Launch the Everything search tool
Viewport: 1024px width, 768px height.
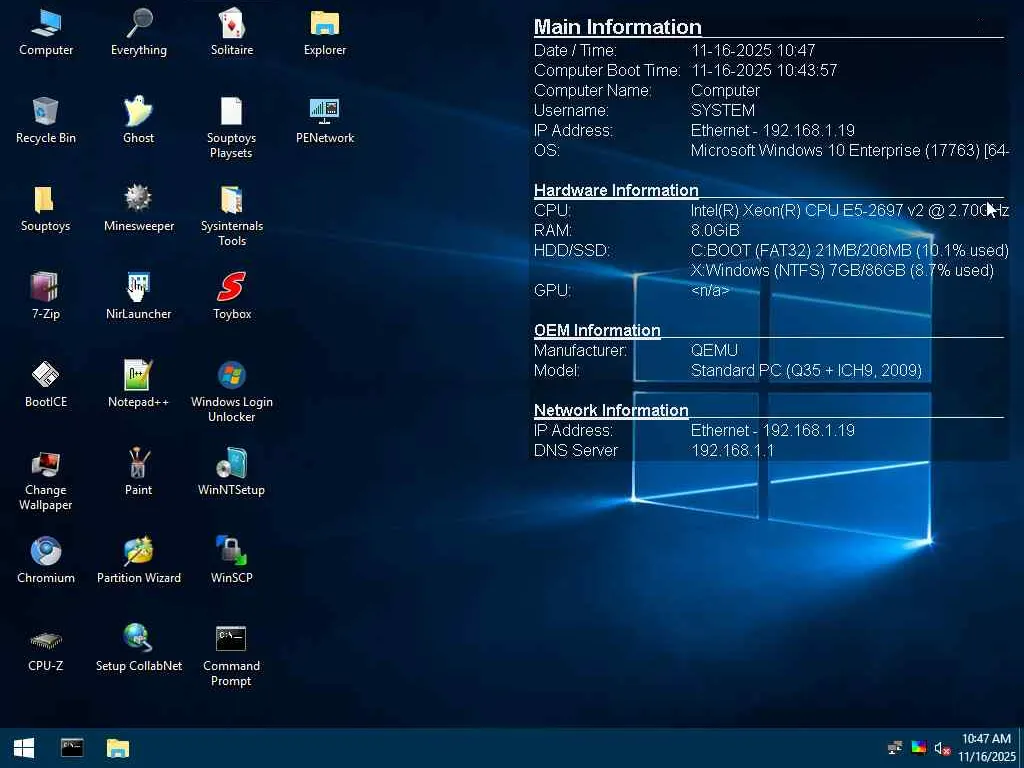[138, 33]
